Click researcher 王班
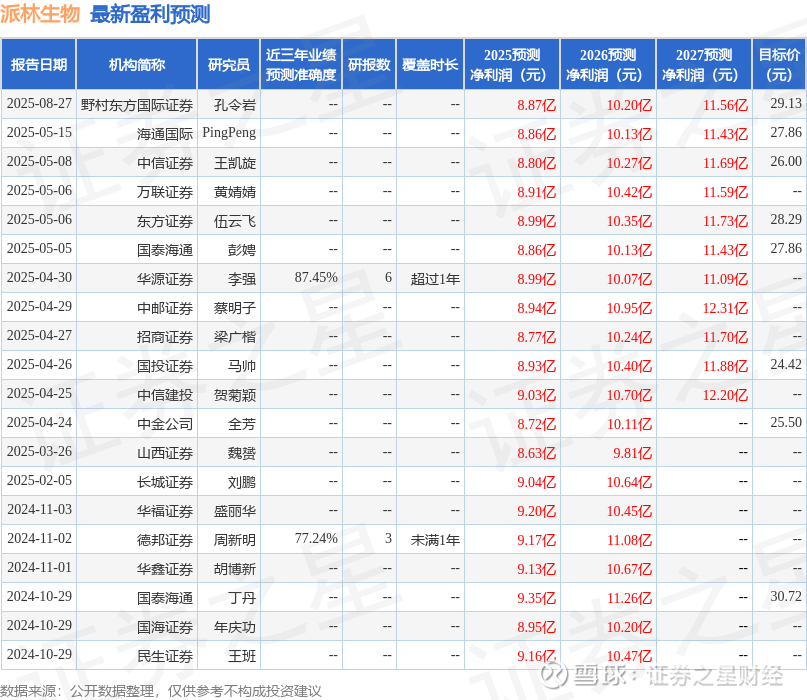The height and width of the screenshot is (700, 807). coord(242,656)
